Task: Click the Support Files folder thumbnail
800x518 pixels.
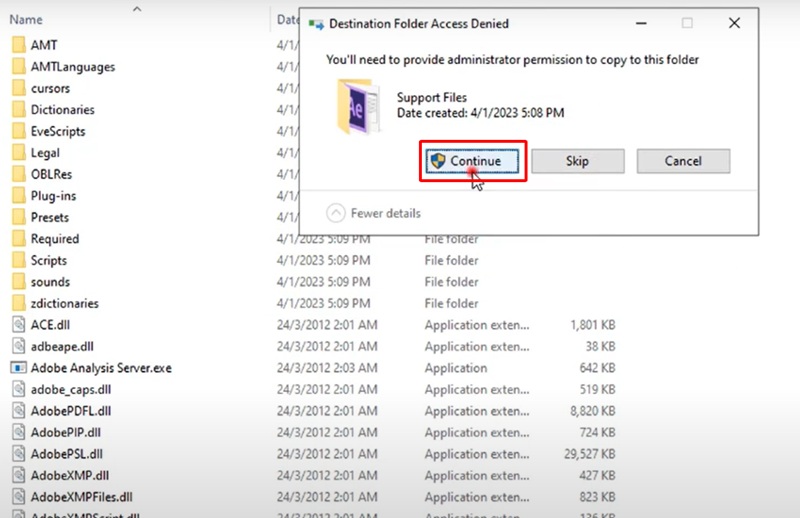Action: pyautogui.click(x=359, y=106)
